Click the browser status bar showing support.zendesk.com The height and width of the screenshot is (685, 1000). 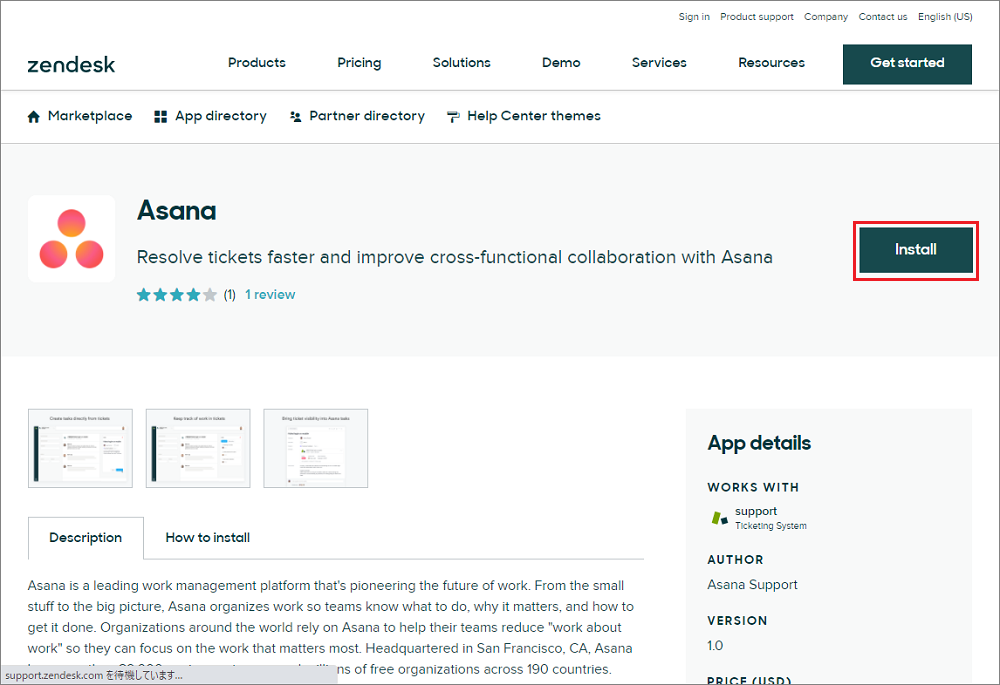coord(169,675)
